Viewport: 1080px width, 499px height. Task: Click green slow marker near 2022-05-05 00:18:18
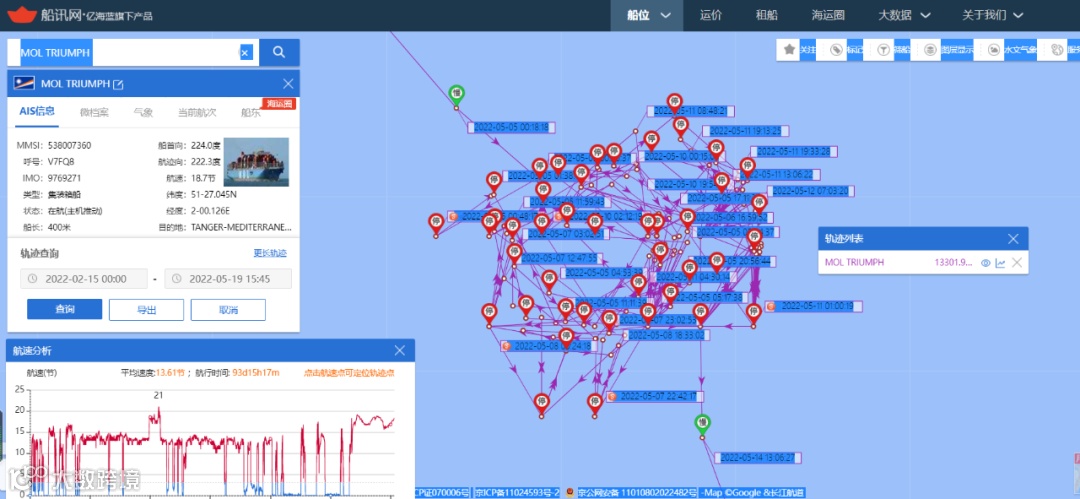(x=455, y=93)
